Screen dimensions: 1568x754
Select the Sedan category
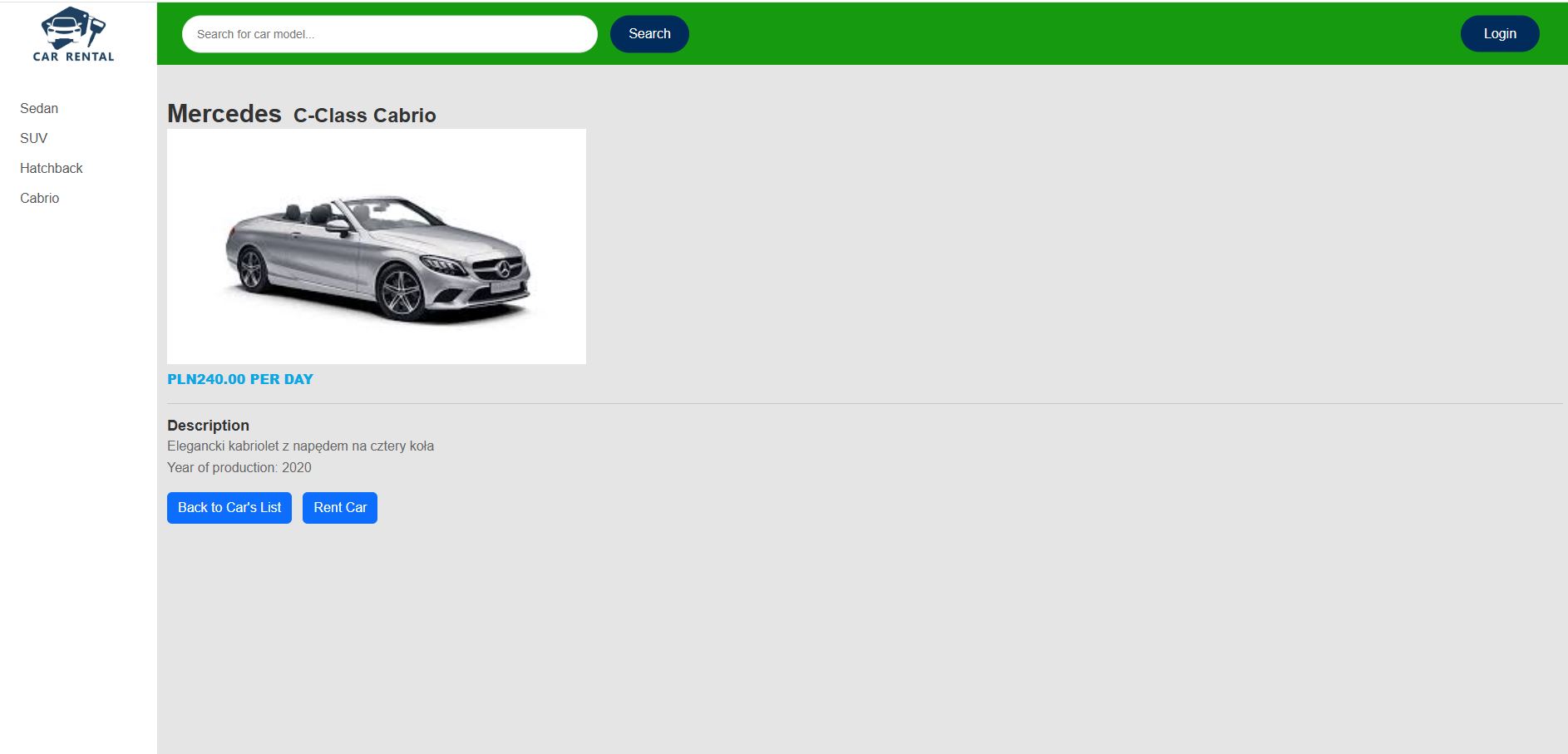(x=39, y=108)
